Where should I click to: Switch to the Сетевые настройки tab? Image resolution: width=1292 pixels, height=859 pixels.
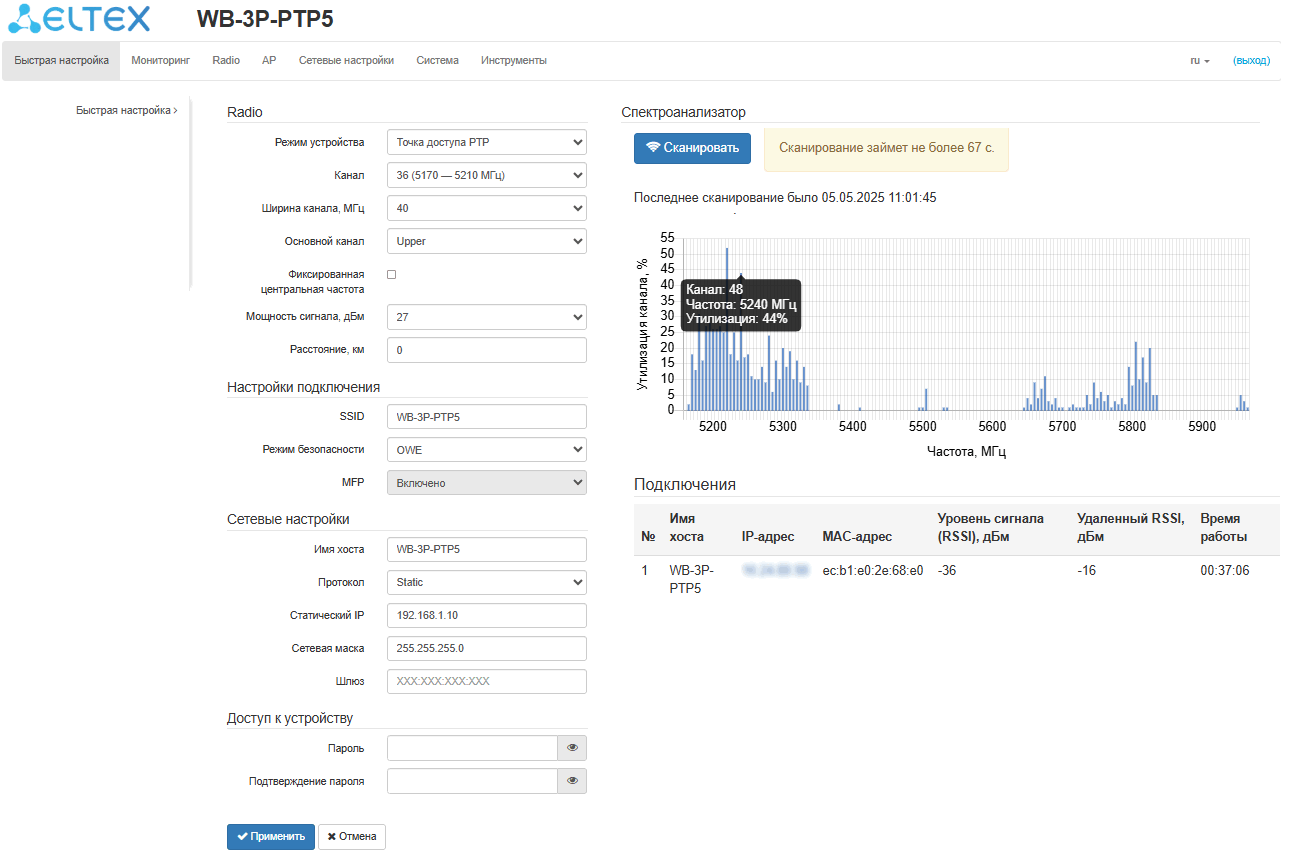click(346, 60)
